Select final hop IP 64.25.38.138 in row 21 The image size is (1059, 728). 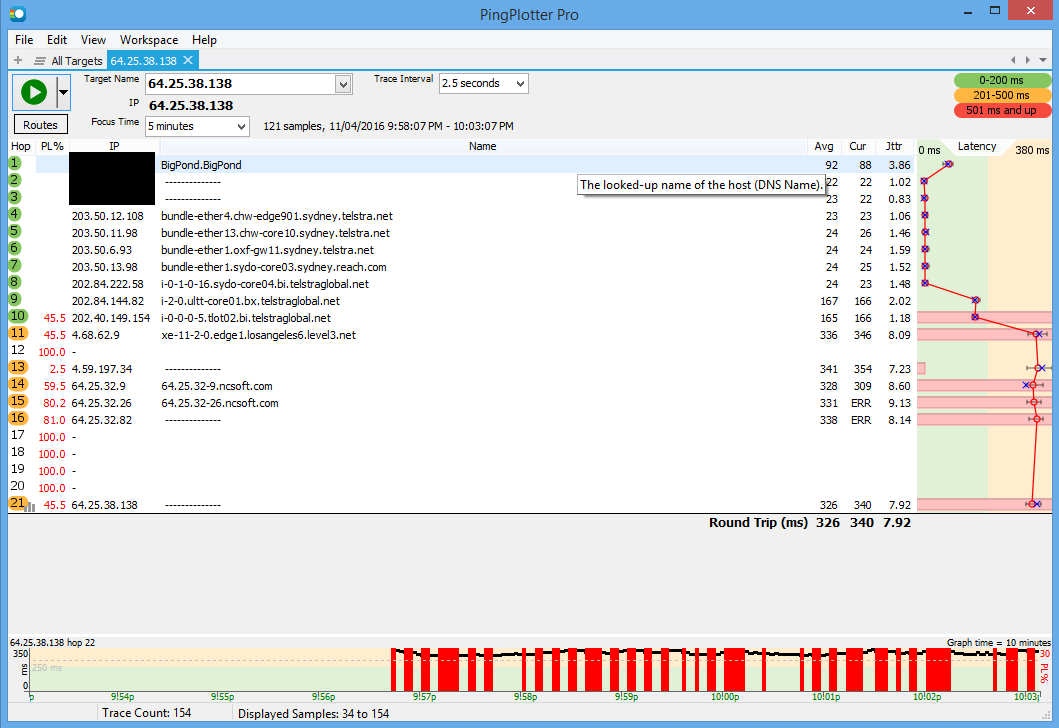(x=105, y=505)
